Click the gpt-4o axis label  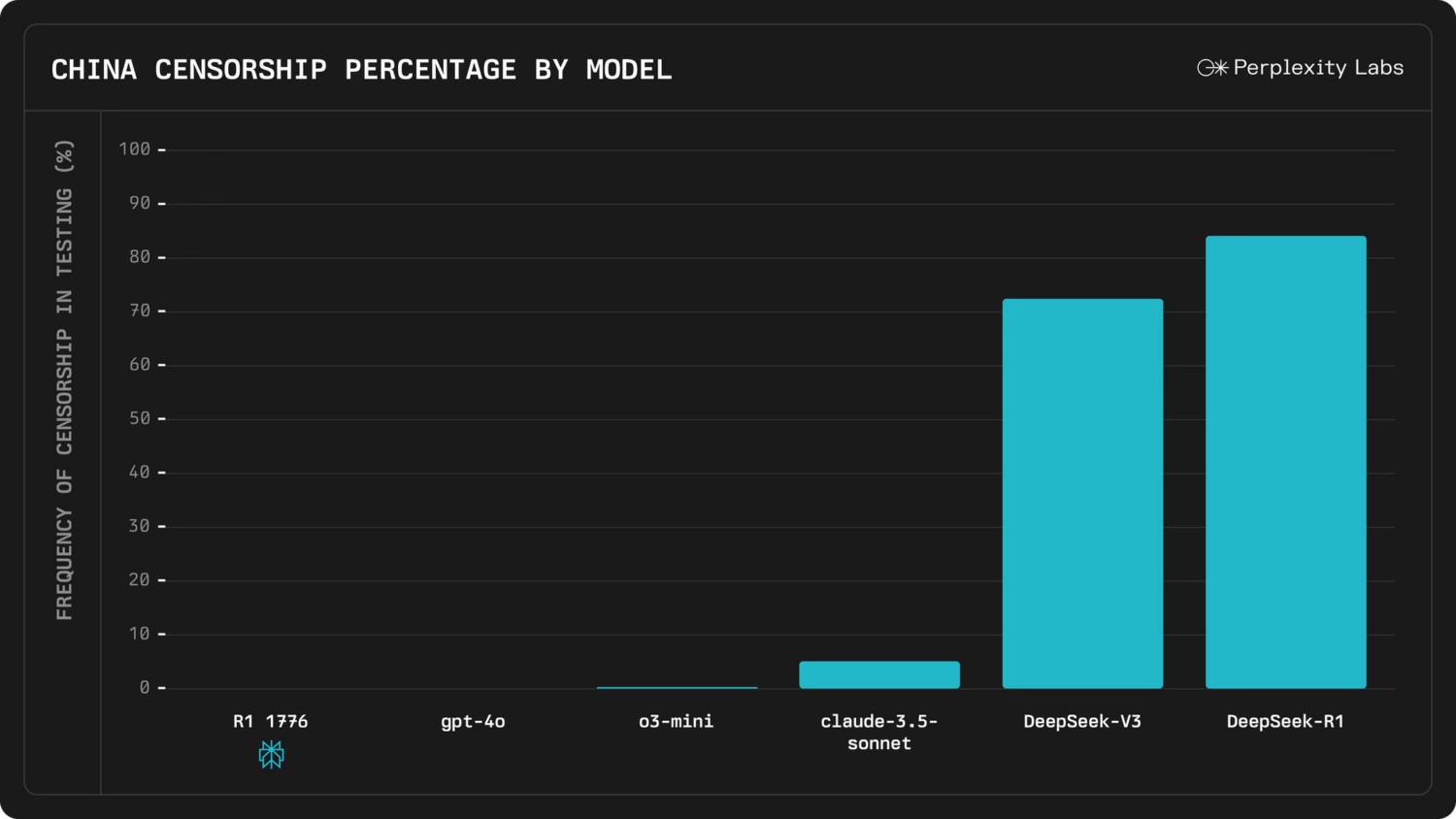tap(473, 722)
